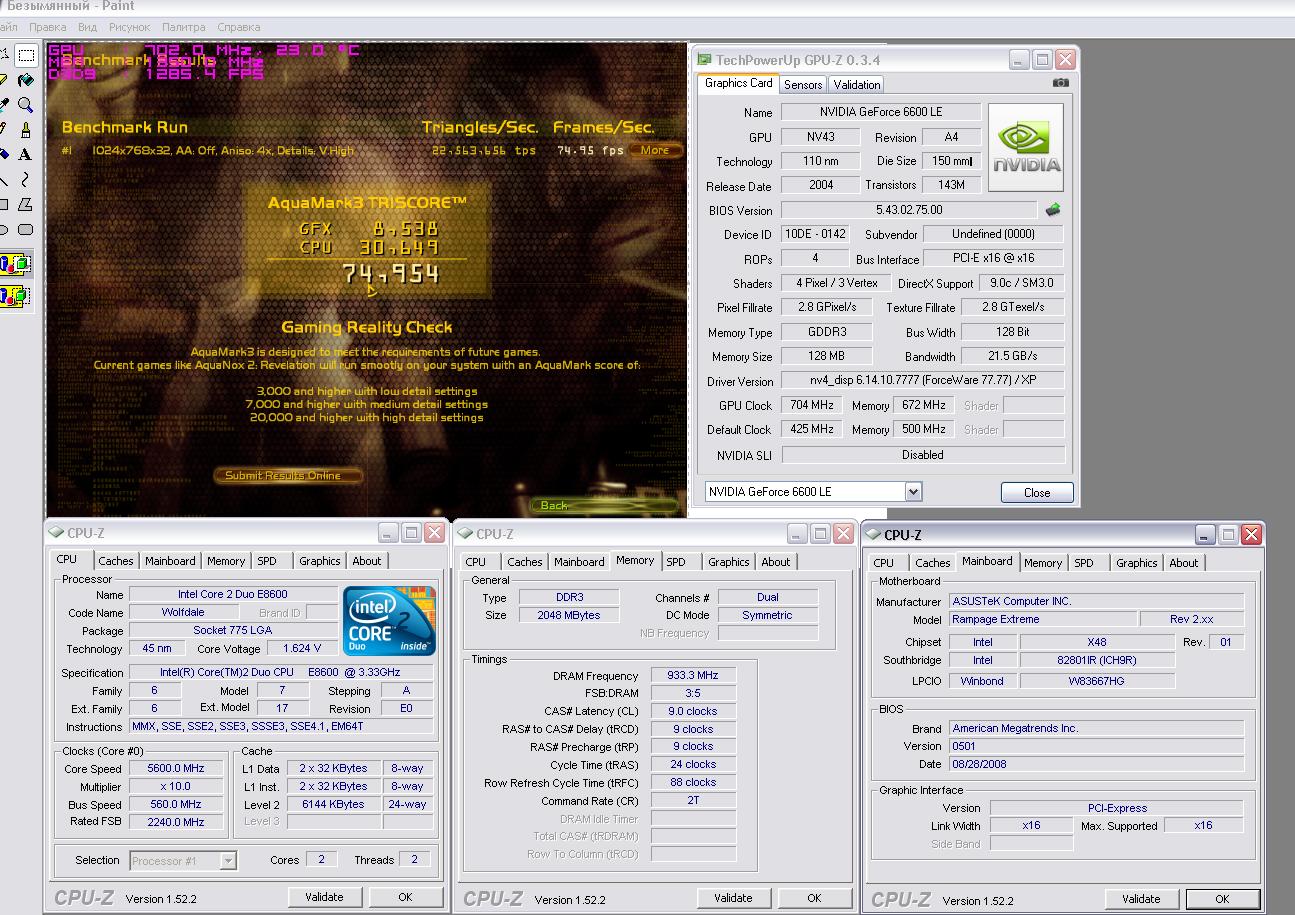Click the save BIOS icon in GPU-Z

(x=1053, y=210)
